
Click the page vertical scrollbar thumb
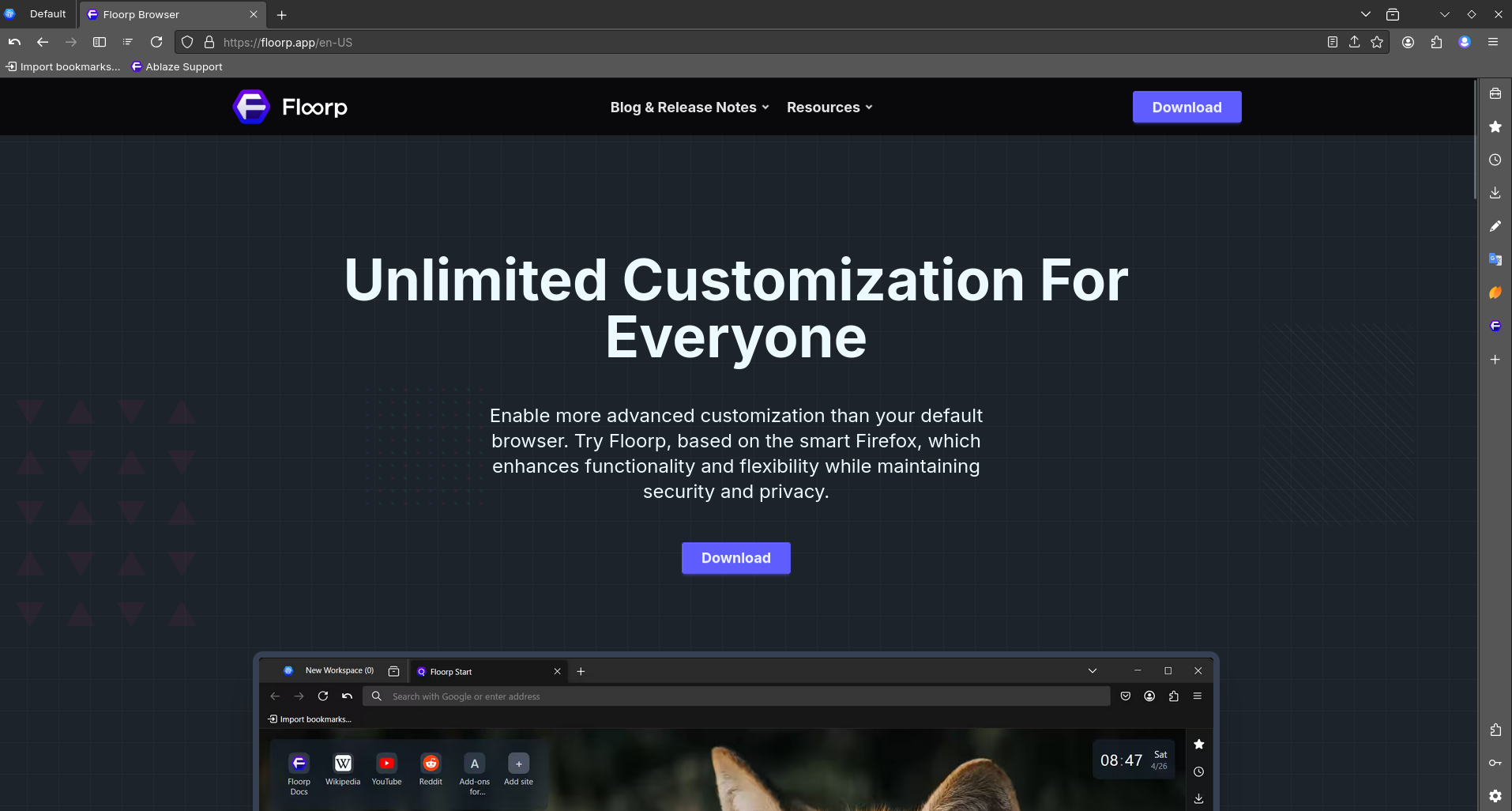click(1475, 138)
